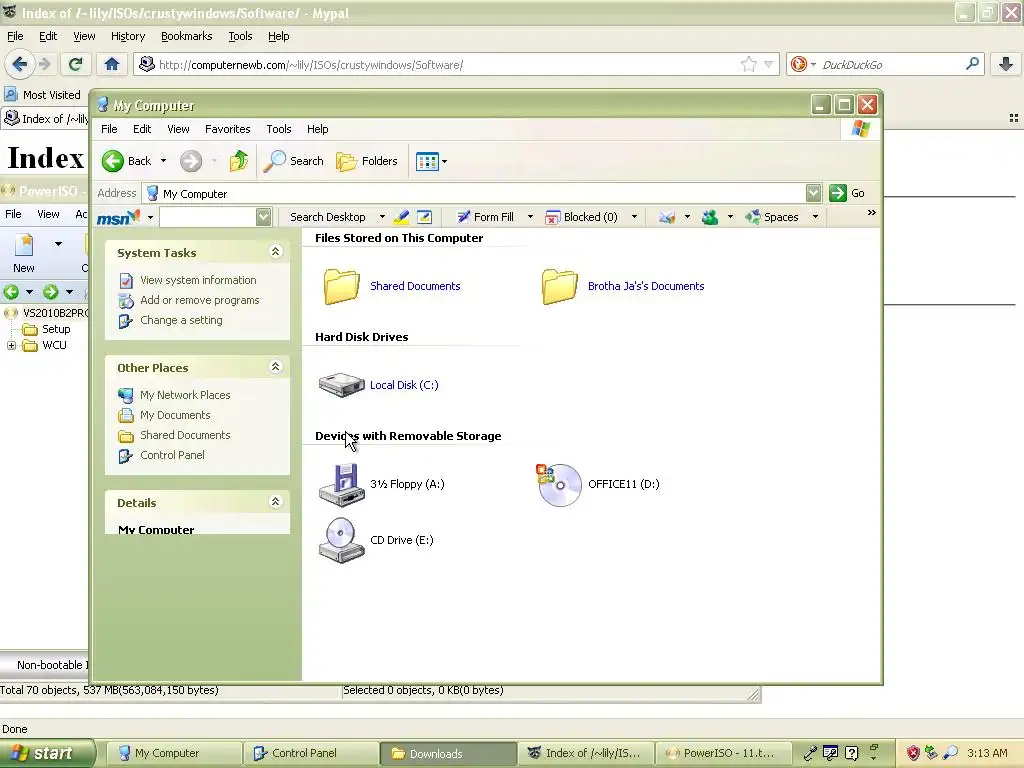The height and width of the screenshot is (768, 1024).
Task: Expand the WCU tree node in PowerISO
Action: (11, 345)
